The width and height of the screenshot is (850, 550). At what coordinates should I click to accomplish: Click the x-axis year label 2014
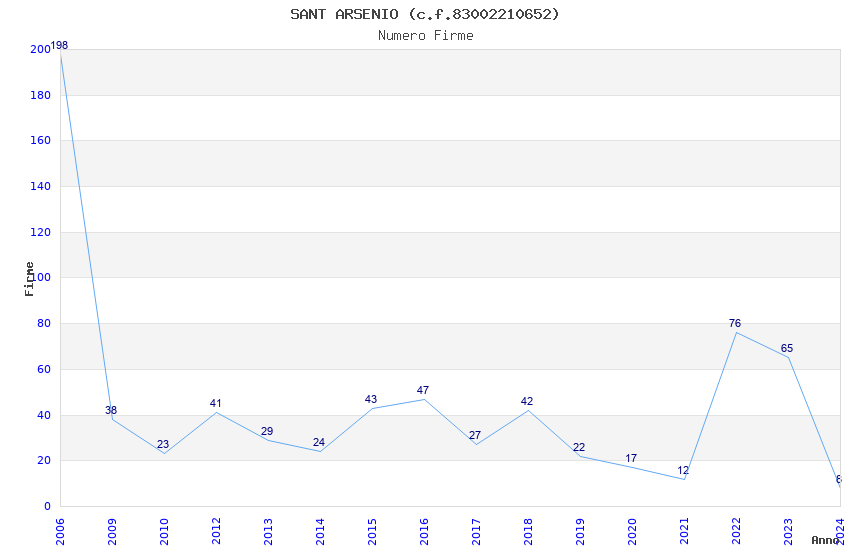tap(320, 532)
